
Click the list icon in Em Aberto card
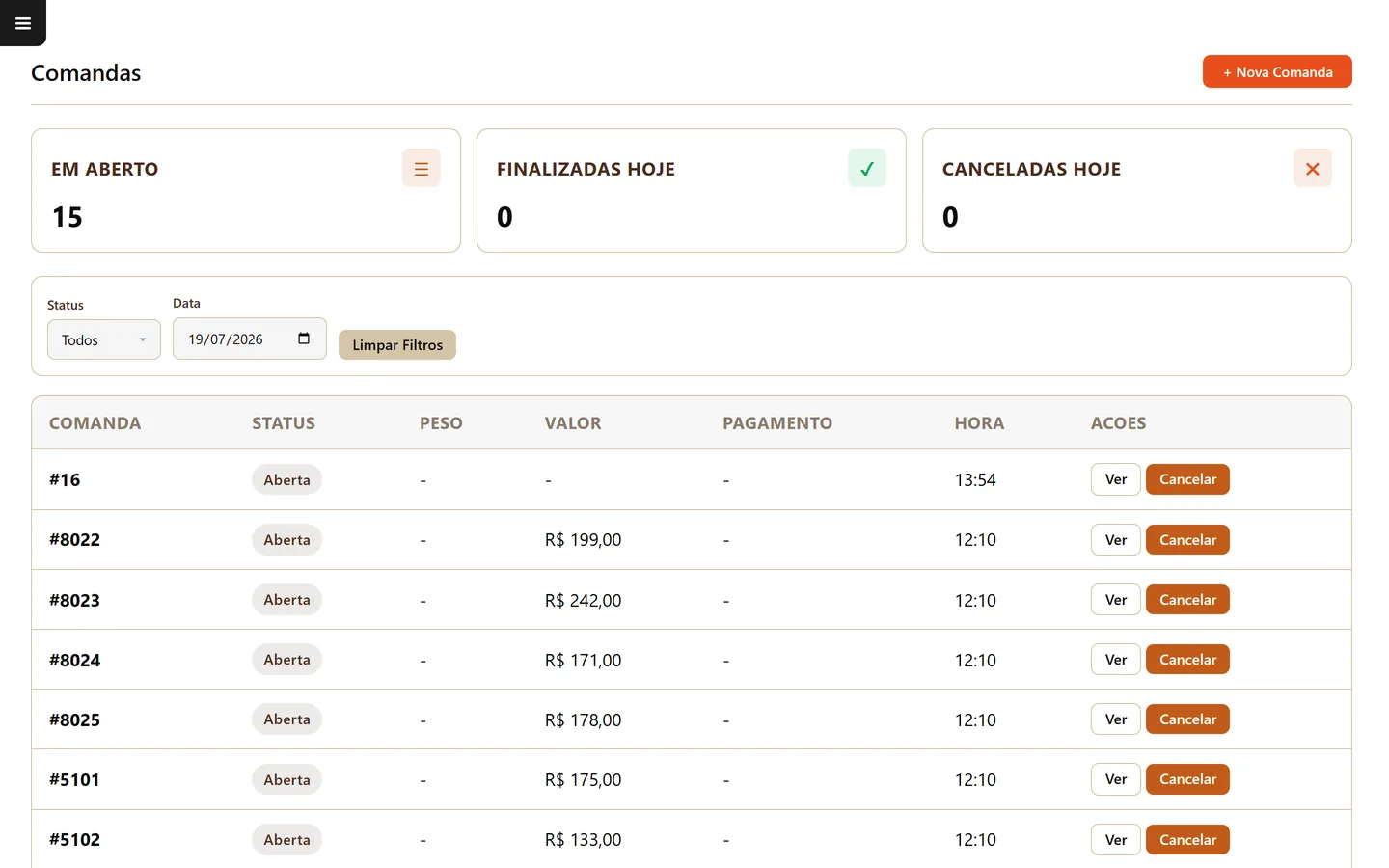tap(422, 169)
